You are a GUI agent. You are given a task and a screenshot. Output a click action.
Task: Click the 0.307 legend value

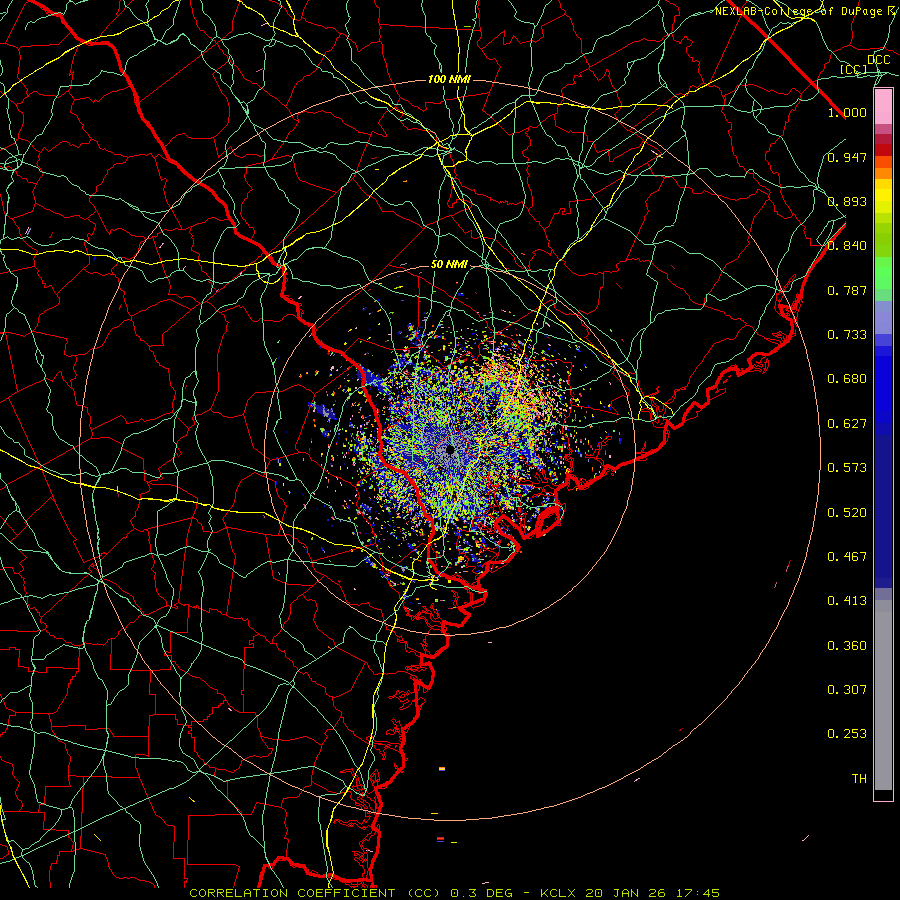pyautogui.click(x=847, y=690)
